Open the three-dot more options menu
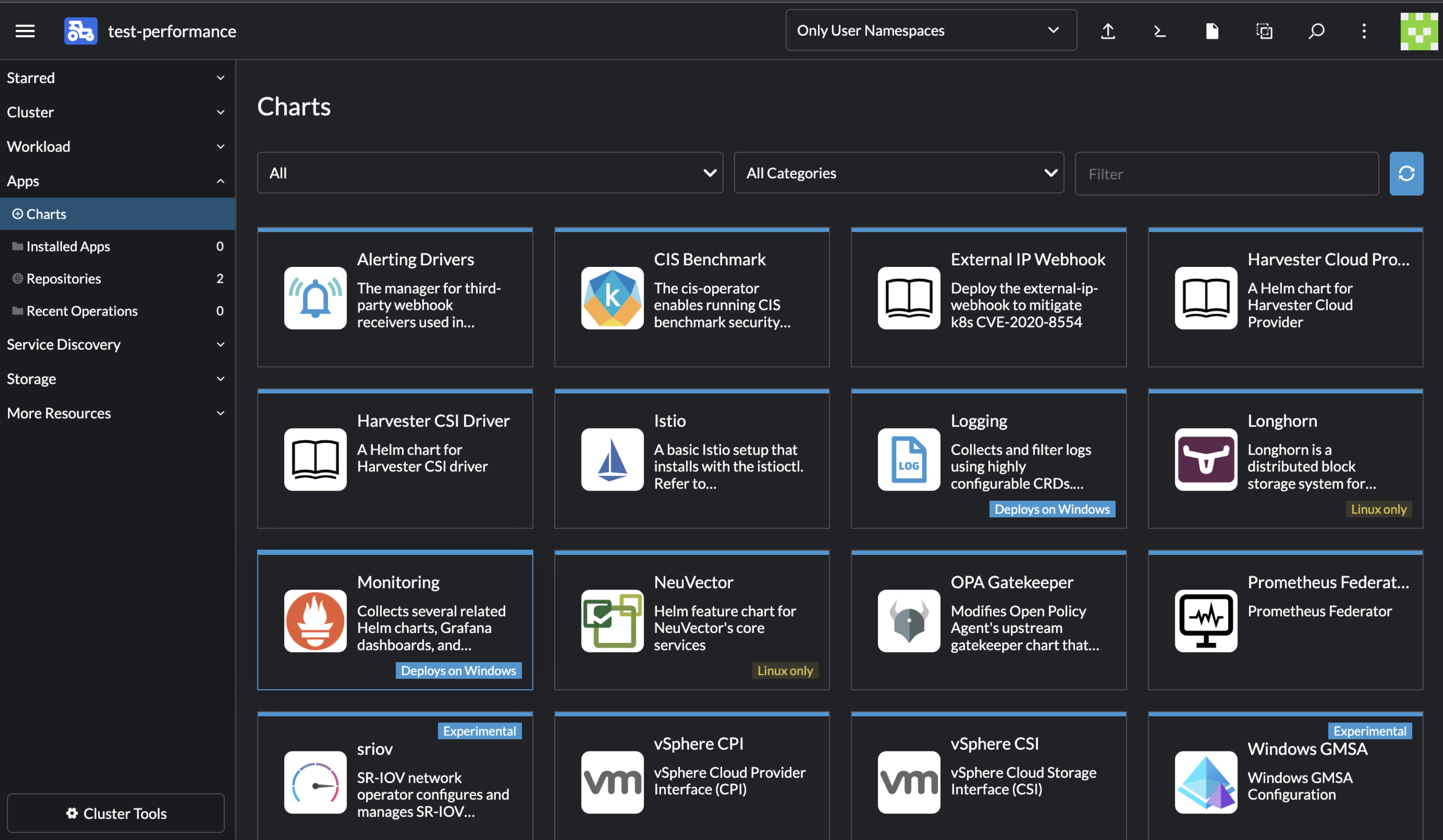This screenshot has height=840, width=1443. point(1364,31)
